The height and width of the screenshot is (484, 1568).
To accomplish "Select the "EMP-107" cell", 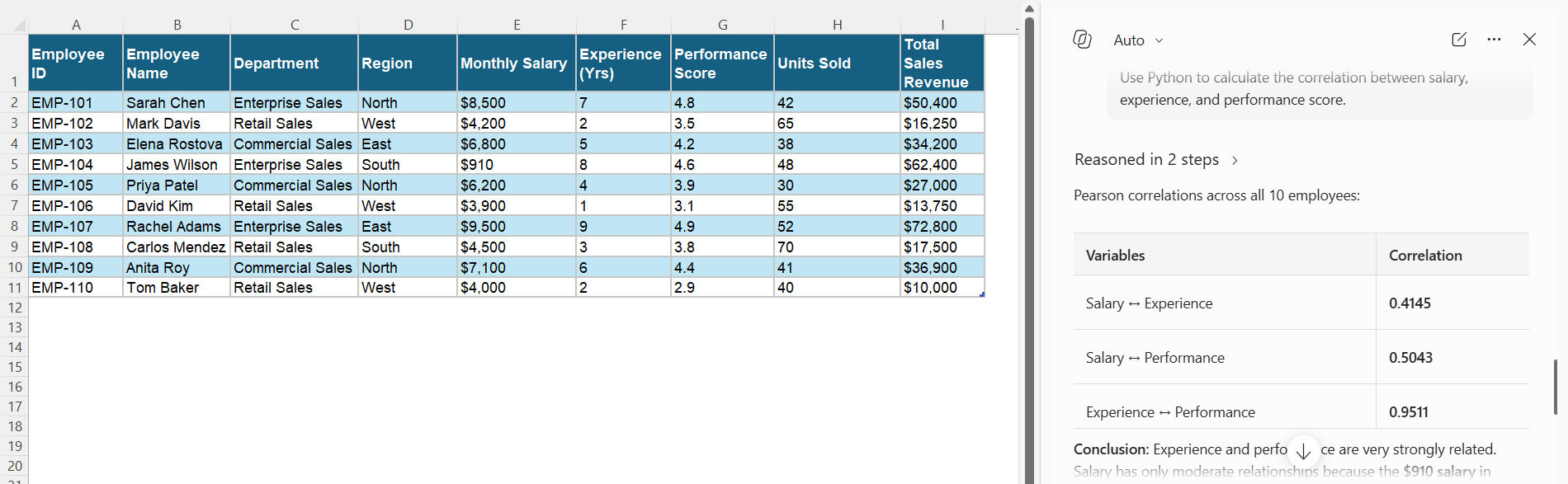I will click(x=76, y=227).
